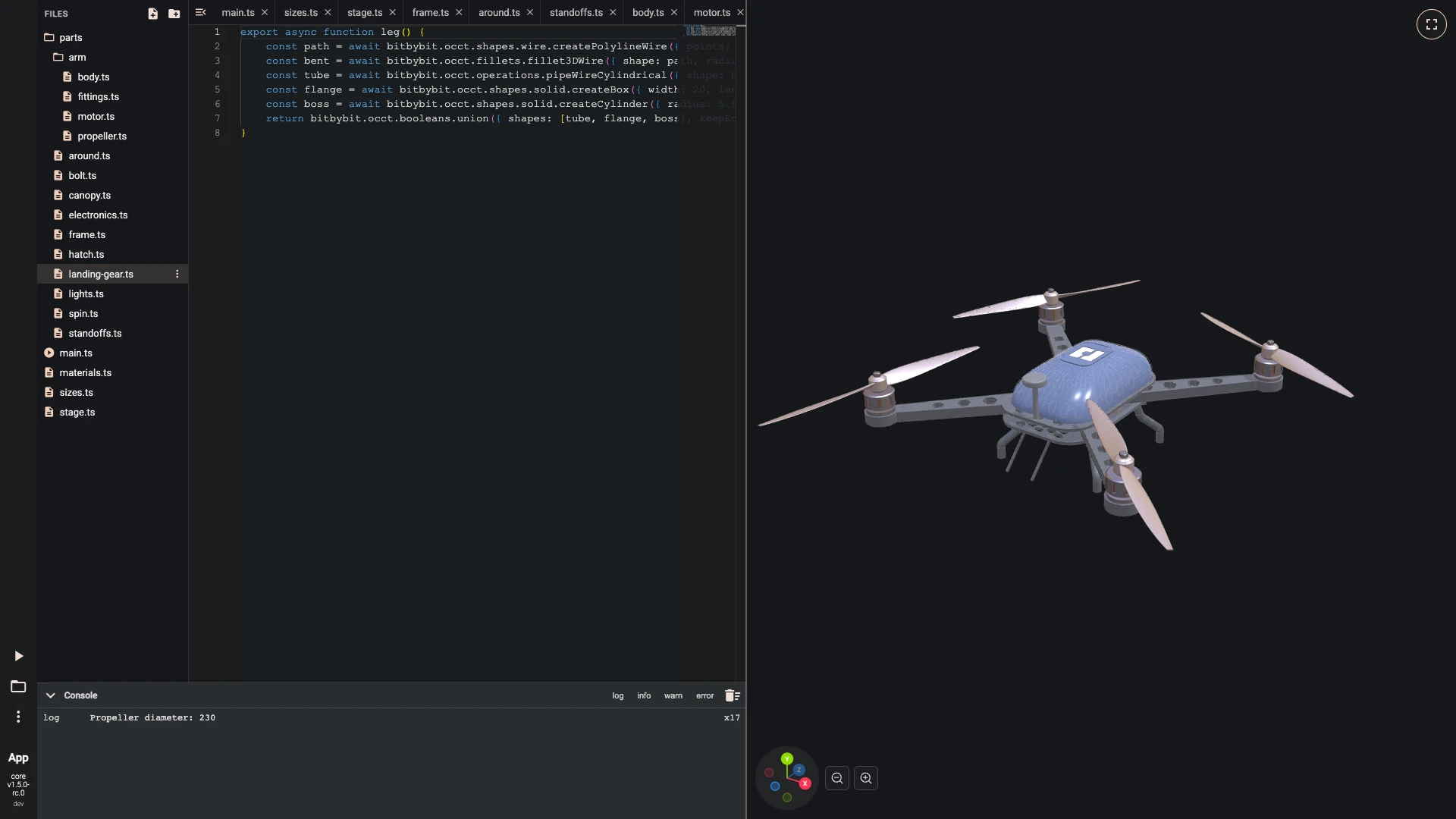This screenshot has width=1456, height=819.
Task: Close the sizes.ts tab
Action: click(328, 12)
